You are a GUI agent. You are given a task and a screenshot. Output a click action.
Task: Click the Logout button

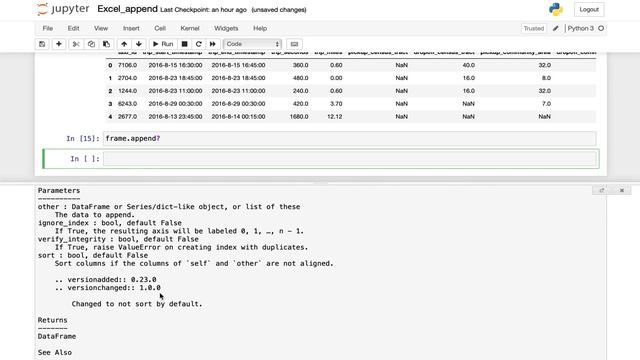(589, 9)
